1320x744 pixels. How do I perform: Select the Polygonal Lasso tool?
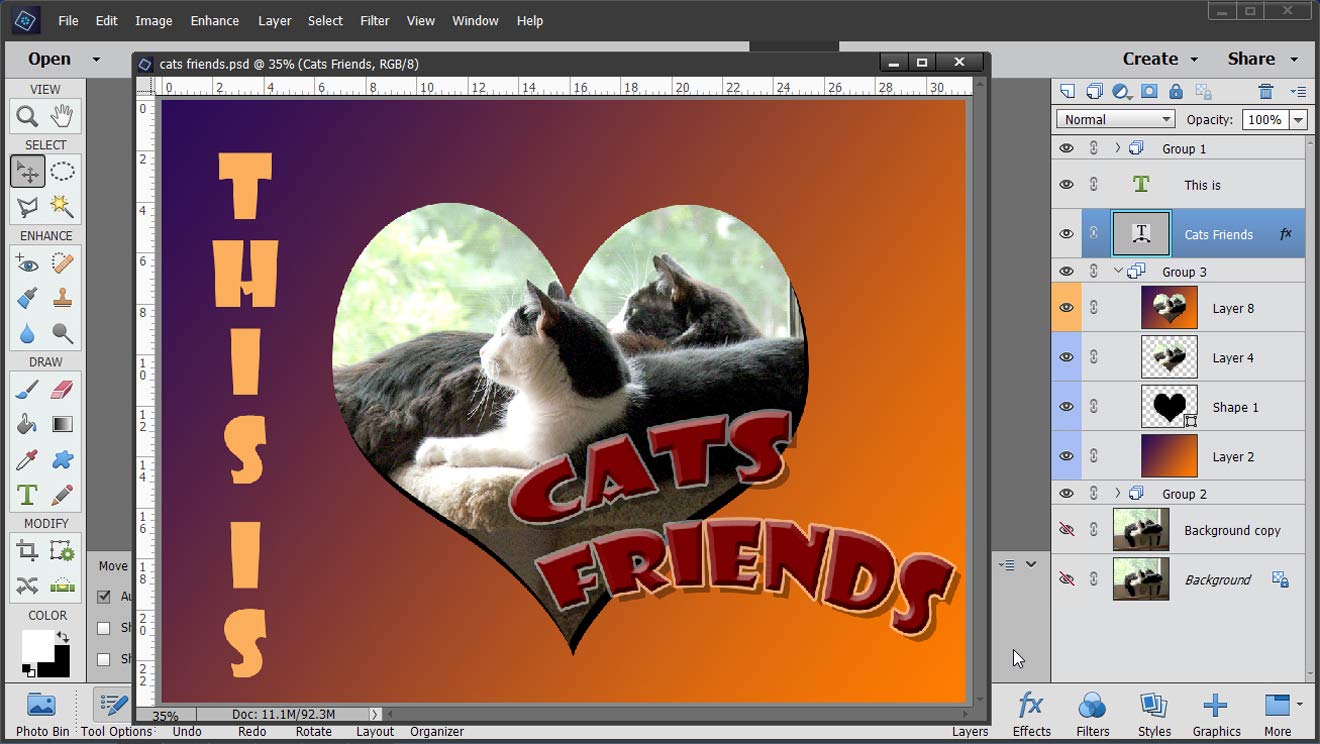[x=27, y=207]
